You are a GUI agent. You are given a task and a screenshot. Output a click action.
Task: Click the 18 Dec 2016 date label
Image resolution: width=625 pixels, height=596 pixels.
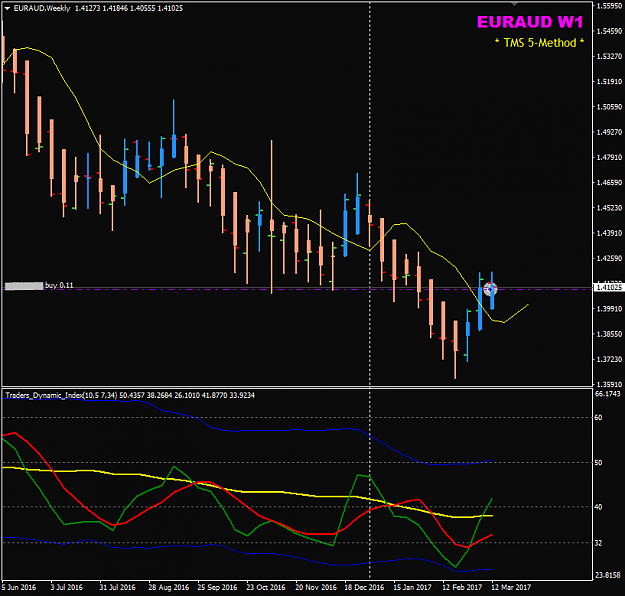point(364,587)
